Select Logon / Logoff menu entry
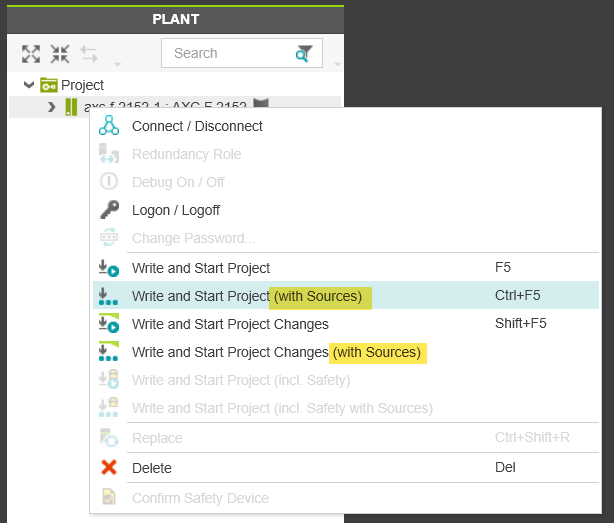 coord(176,210)
